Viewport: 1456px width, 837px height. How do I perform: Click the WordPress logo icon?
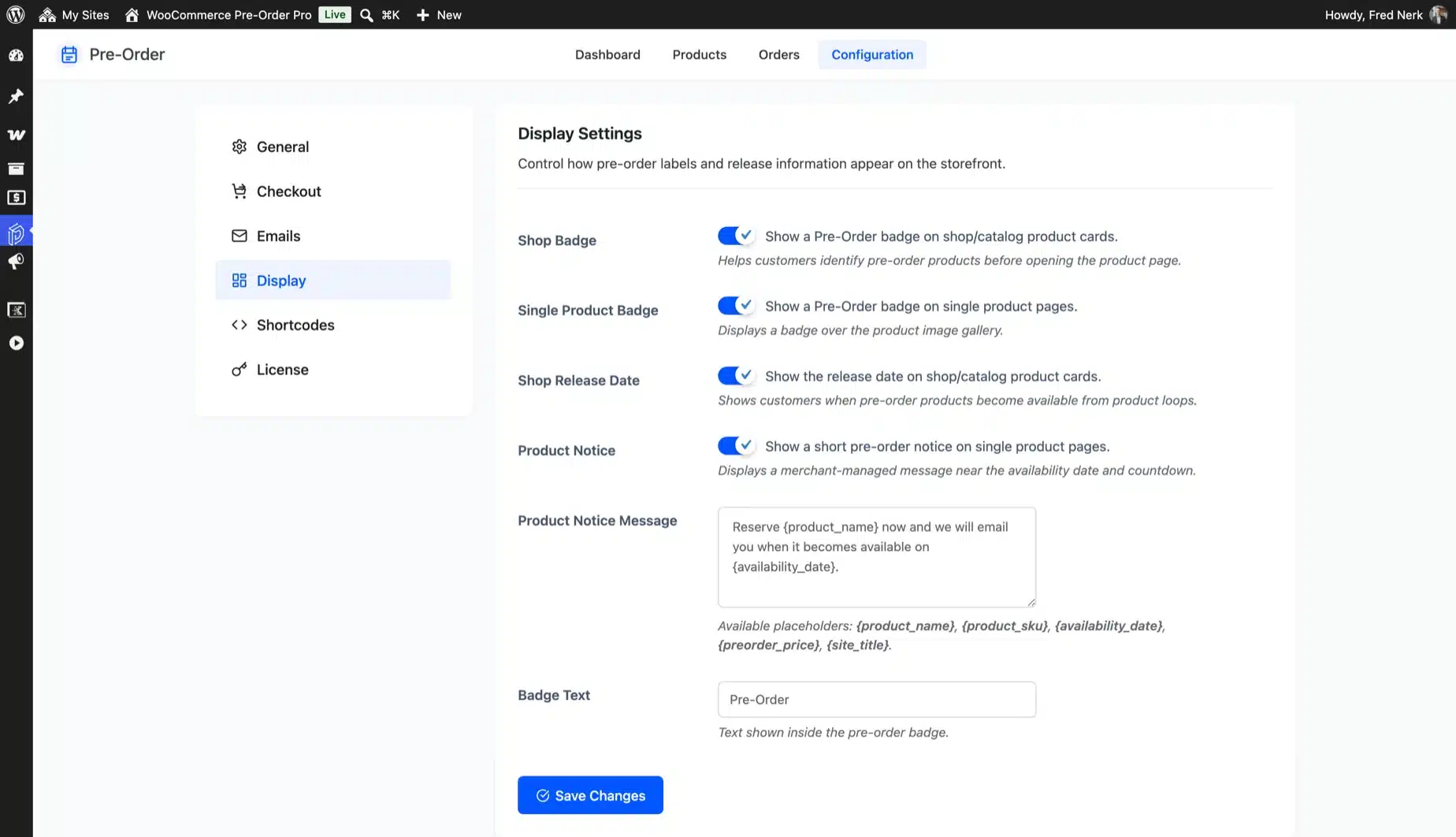(16, 14)
